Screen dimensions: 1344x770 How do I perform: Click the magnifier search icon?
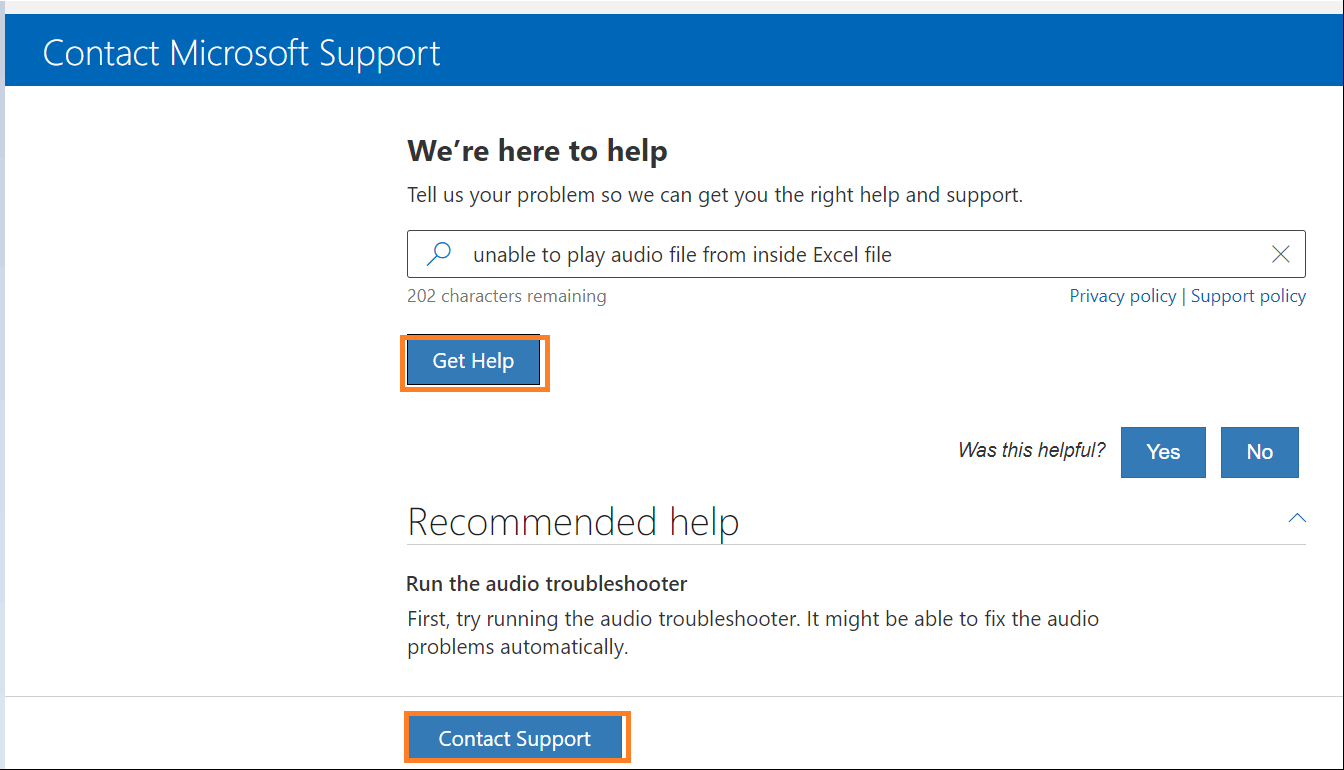(x=438, y=254)
